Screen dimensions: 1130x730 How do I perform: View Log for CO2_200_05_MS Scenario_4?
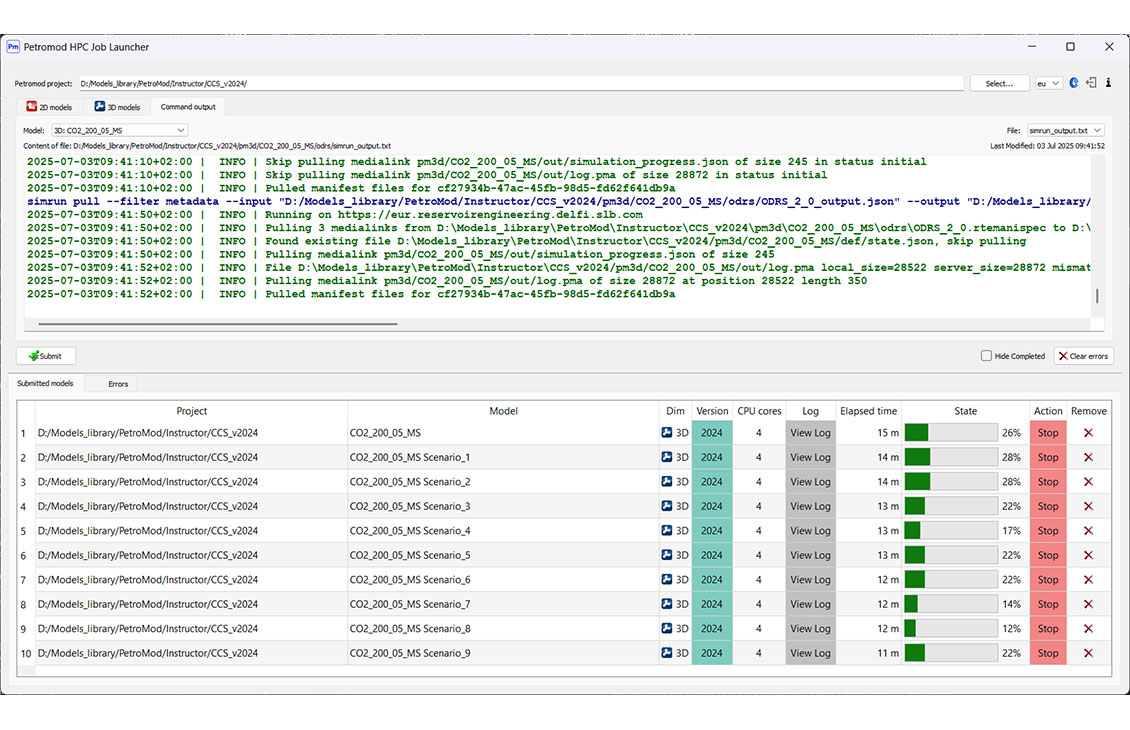[x=810, y=530]
